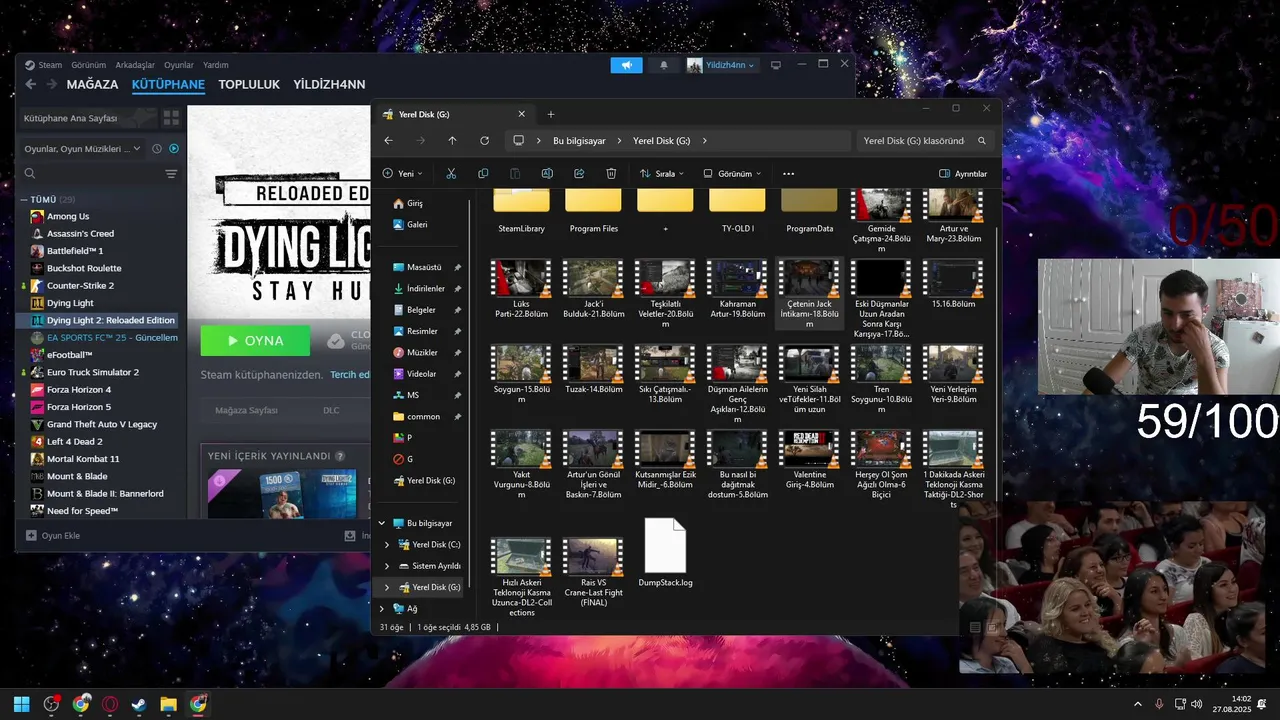Select the DumpStack.log file

(665, 553)
